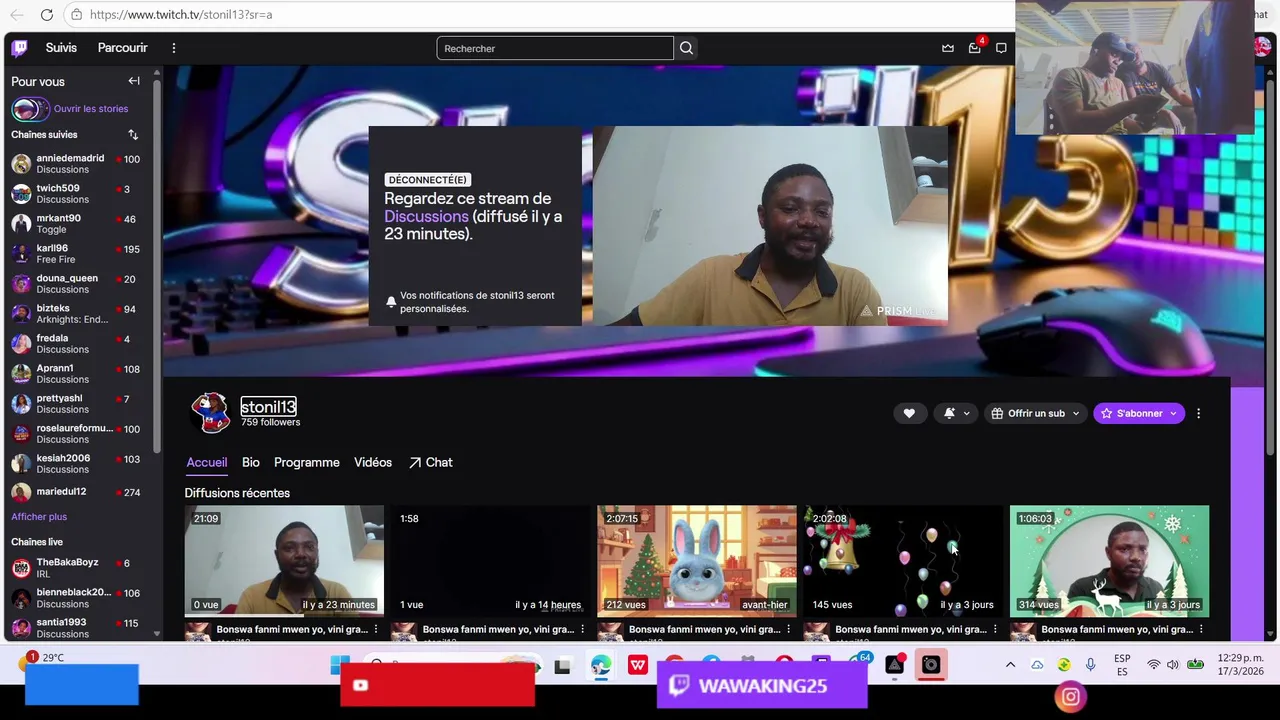This screenshot has width=1280, height=720.
Task: Switch to the Bio tab
Action: (250, 462)
